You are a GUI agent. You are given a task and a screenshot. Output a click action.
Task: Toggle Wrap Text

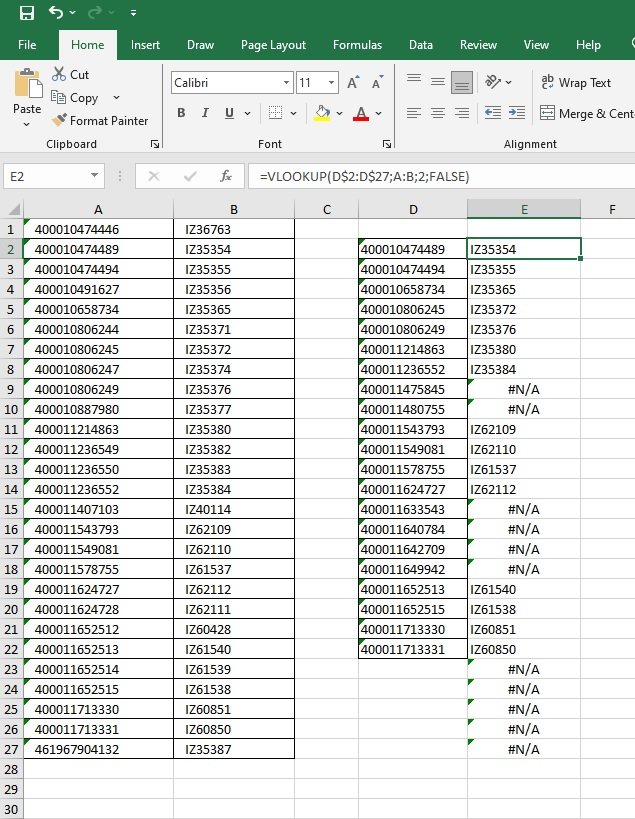(575, 83)
